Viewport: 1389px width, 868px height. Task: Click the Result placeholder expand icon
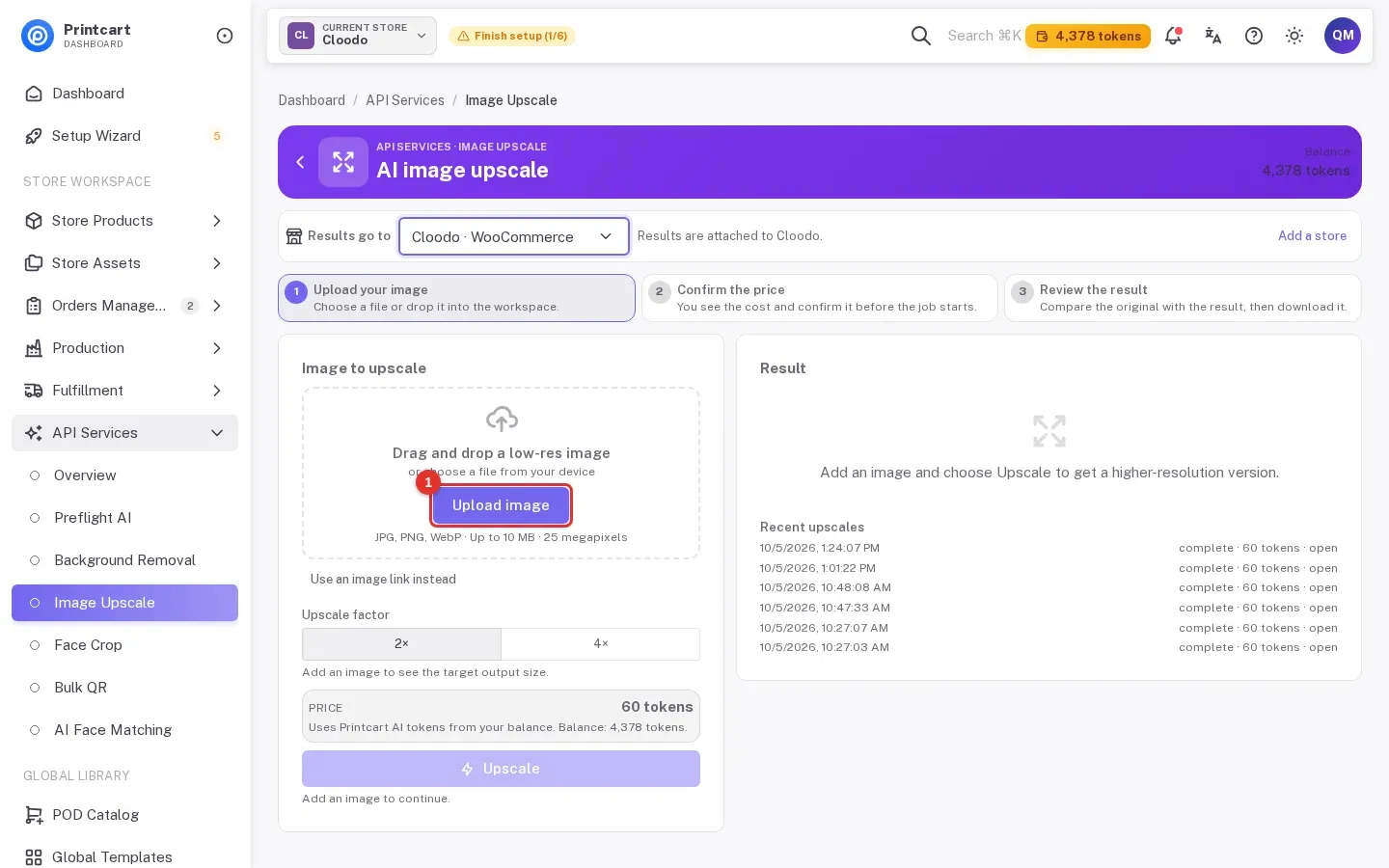pos(1049,431)
